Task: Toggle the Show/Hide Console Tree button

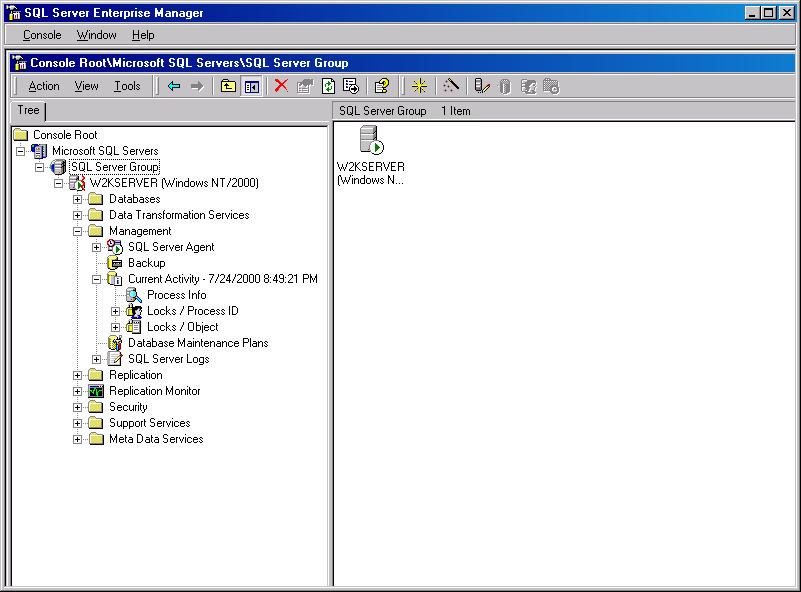Action: tap(251, 86)
